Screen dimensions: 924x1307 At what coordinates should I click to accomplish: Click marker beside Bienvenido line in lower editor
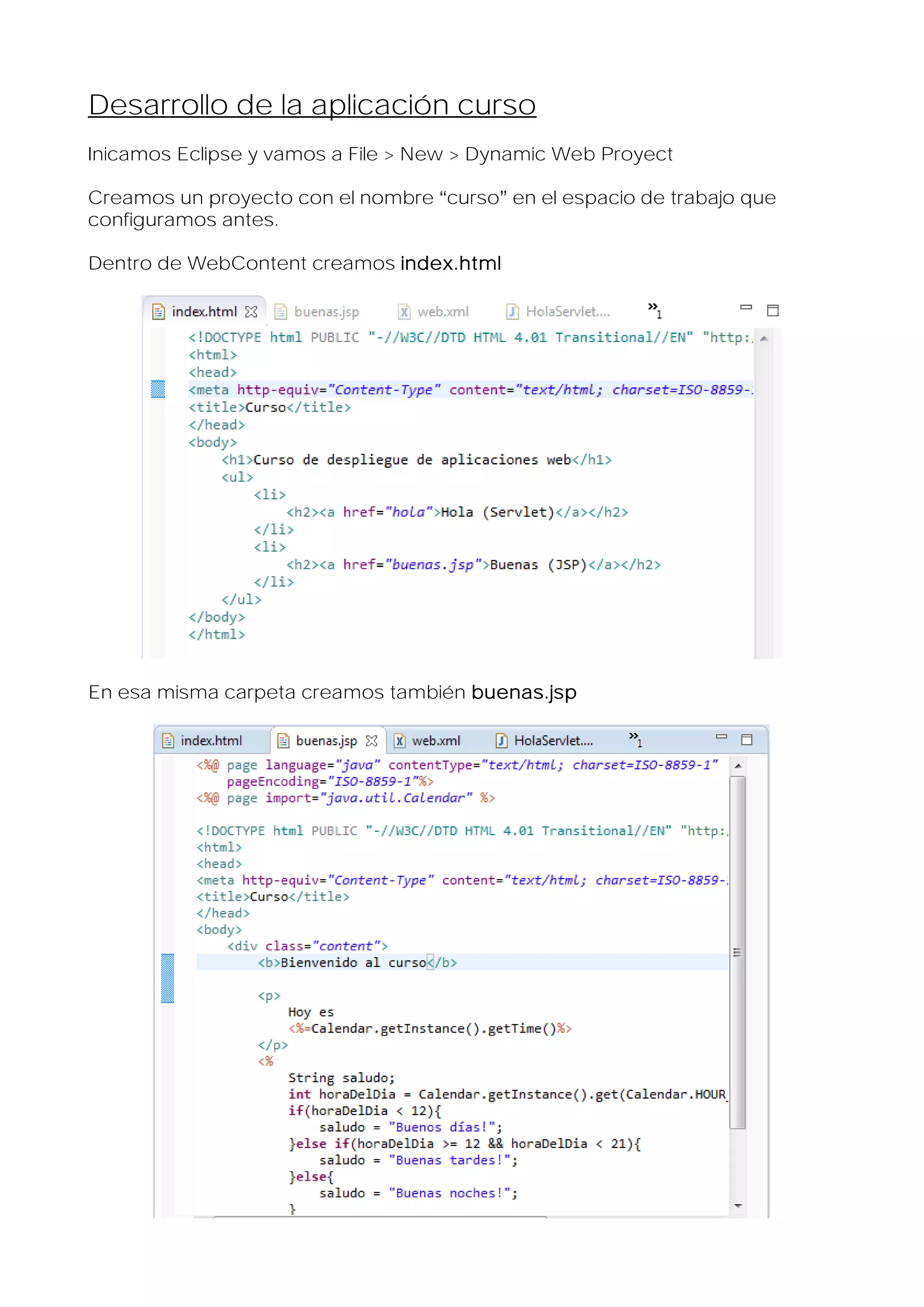(167, 978)
